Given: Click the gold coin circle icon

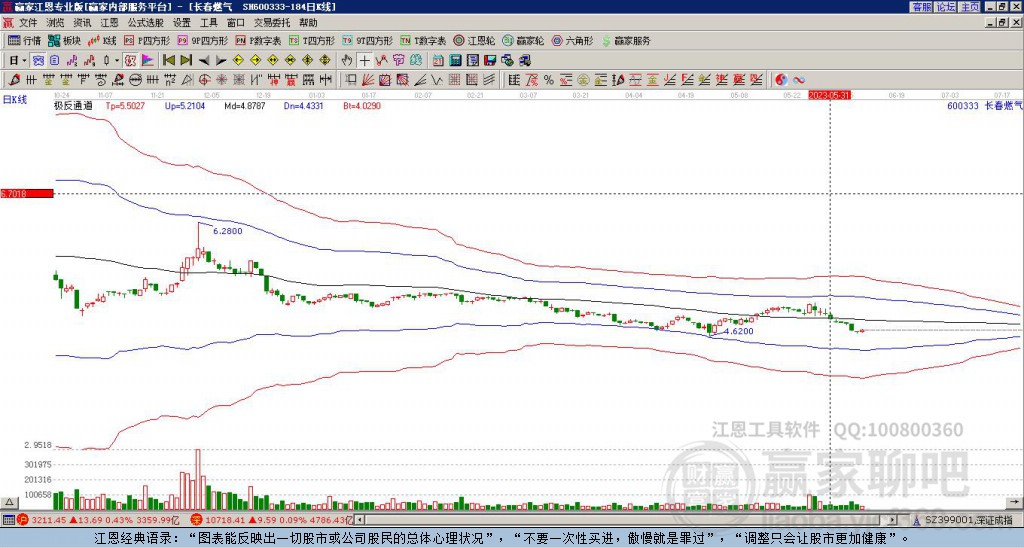Looking at the screenshot, I should pos(583,80).
